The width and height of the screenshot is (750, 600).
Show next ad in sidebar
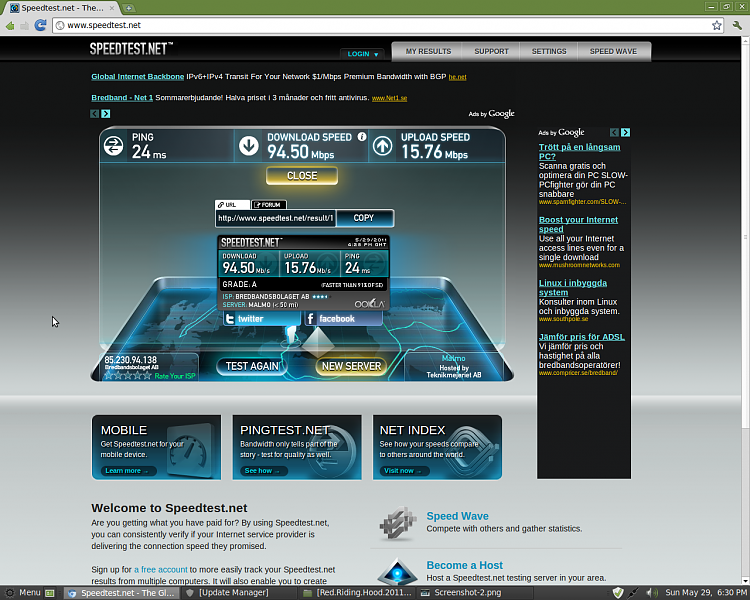(x=625, y=132)
